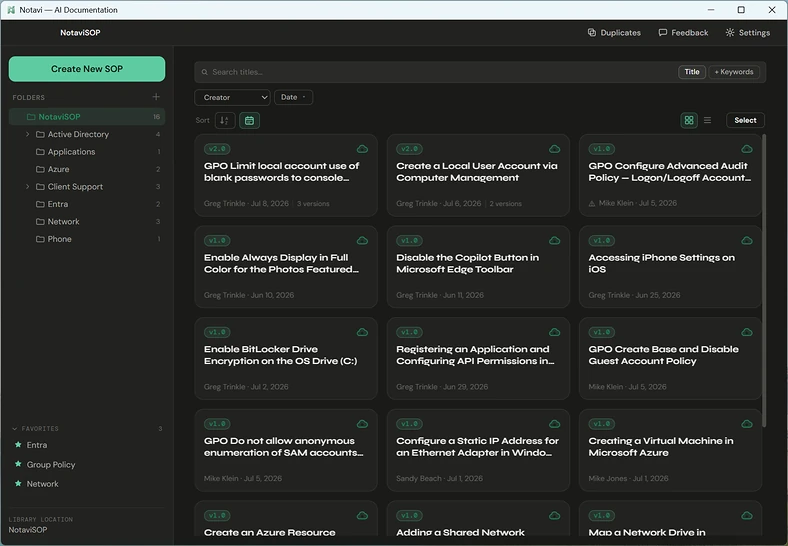788x546 pixels.
Task: Open the Feedback dialog
Action: pos(683,33)
